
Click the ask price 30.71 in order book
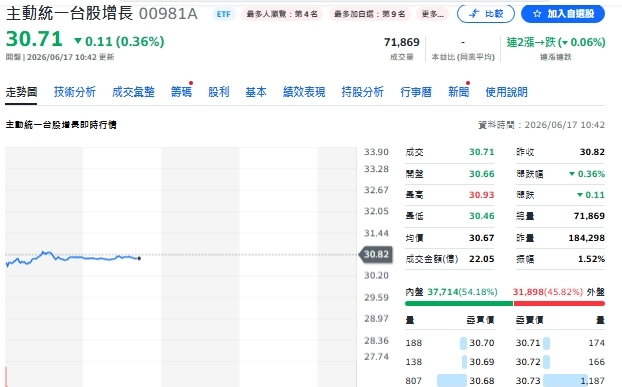528,343
